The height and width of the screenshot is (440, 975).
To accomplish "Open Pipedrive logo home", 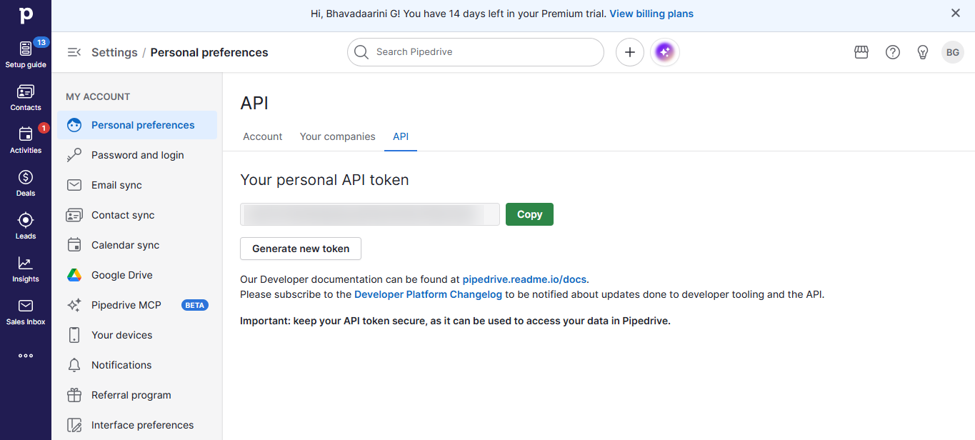I will [25, 16].
